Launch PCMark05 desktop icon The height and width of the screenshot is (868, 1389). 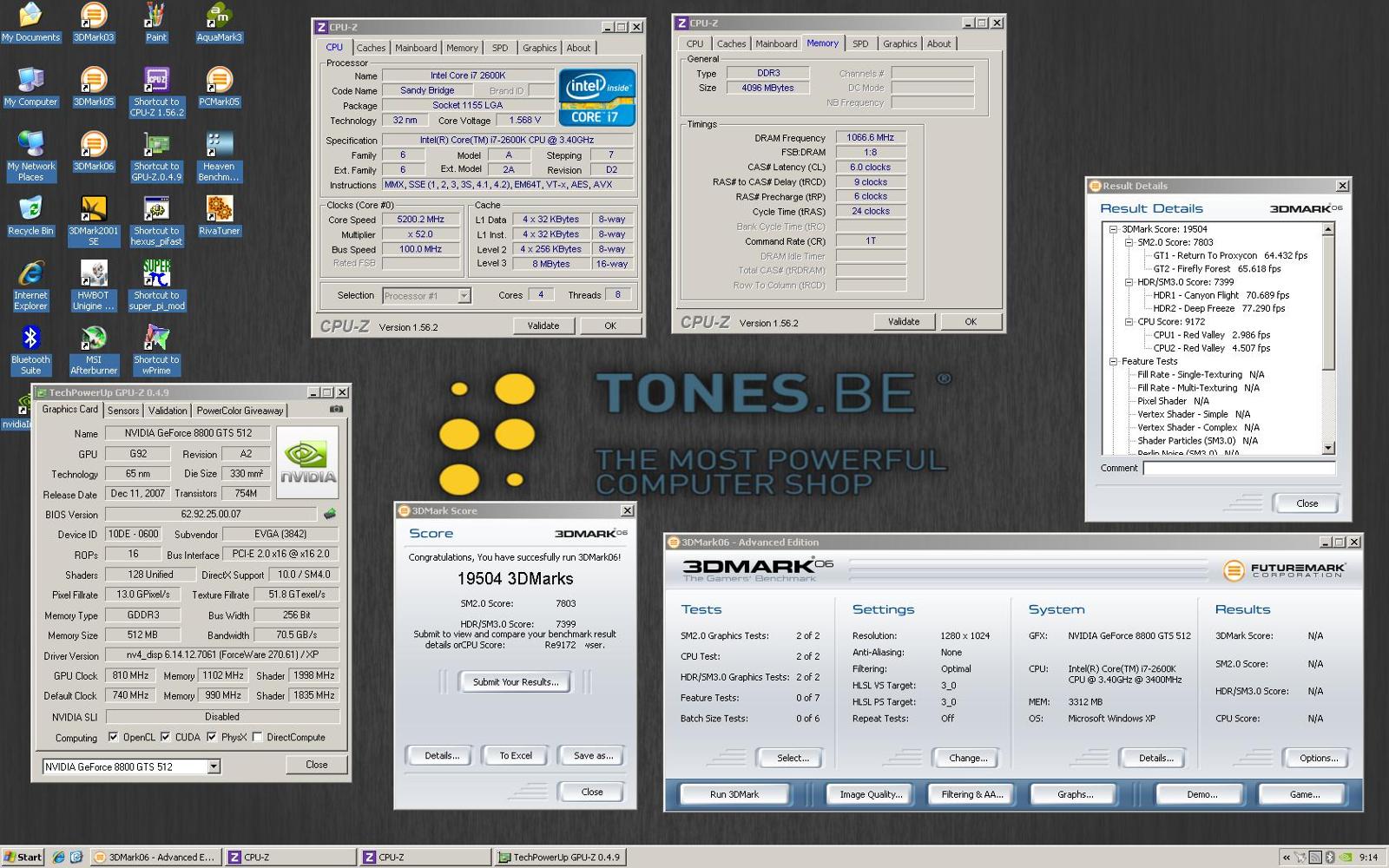coord(219,86)
